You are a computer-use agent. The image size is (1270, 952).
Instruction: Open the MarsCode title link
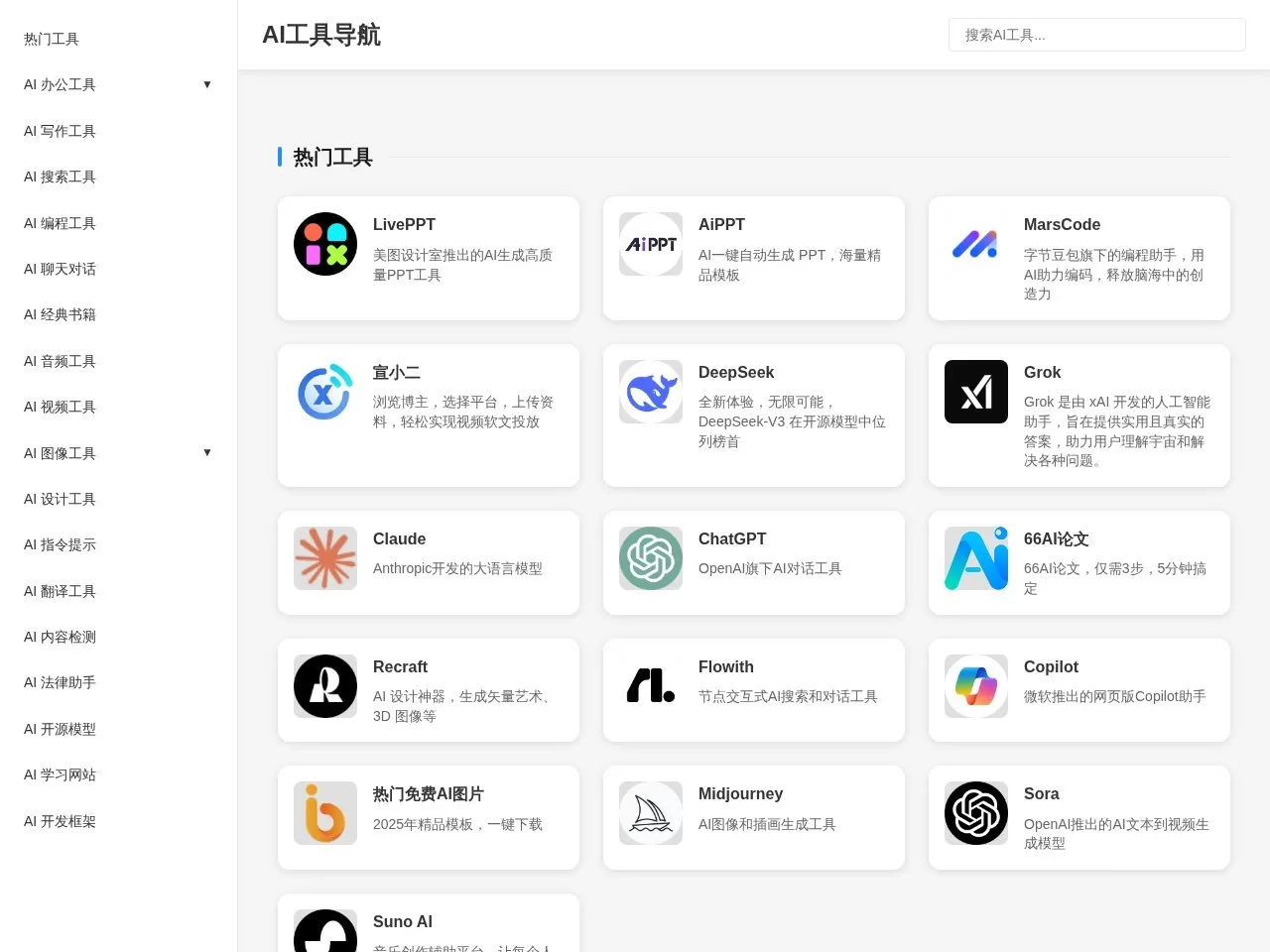pyautogui.click(x=1062, y=225)
